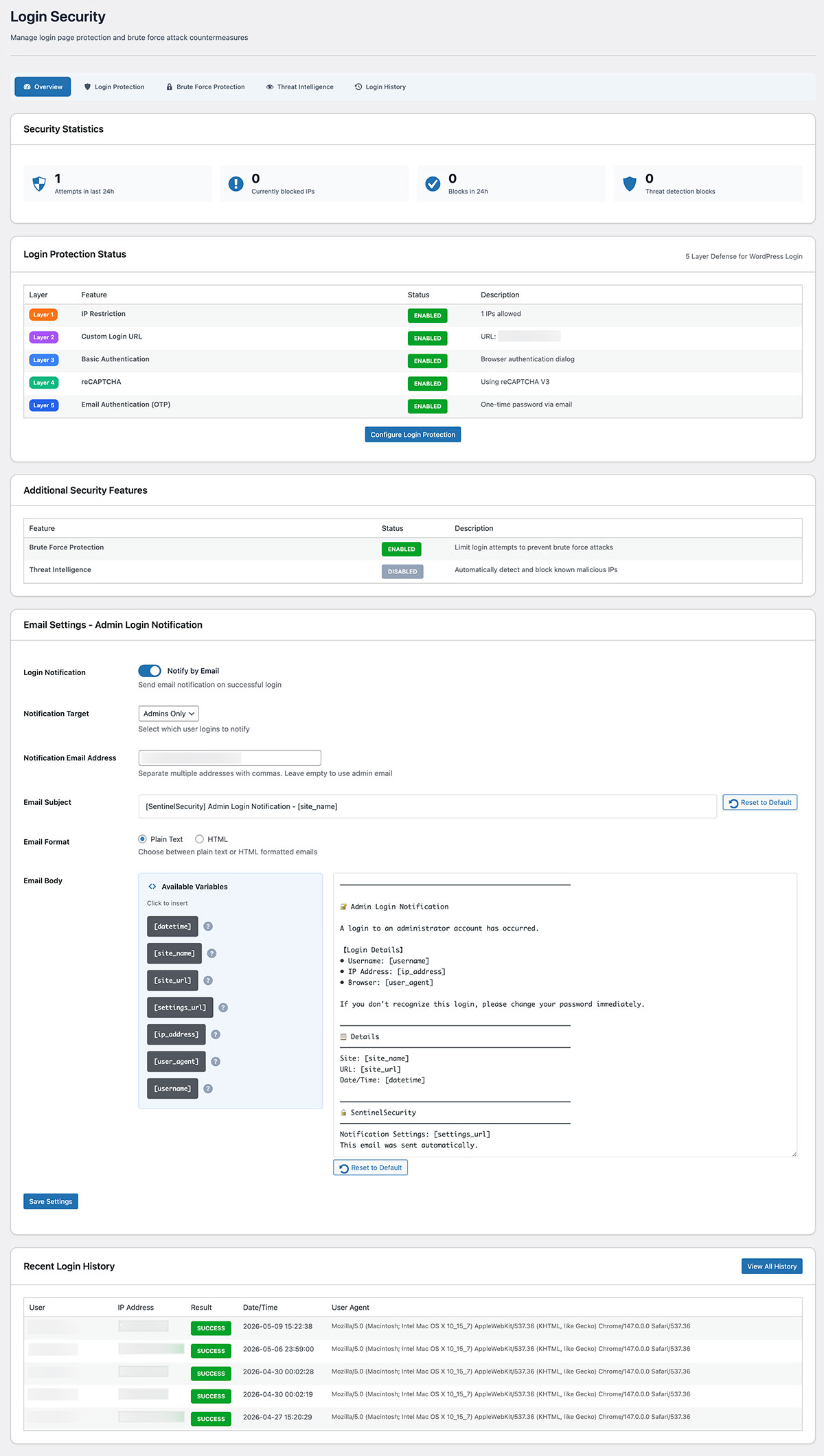Click the help icon next to [username]
Screen dimensions: 824x1456
point(208,1089)
